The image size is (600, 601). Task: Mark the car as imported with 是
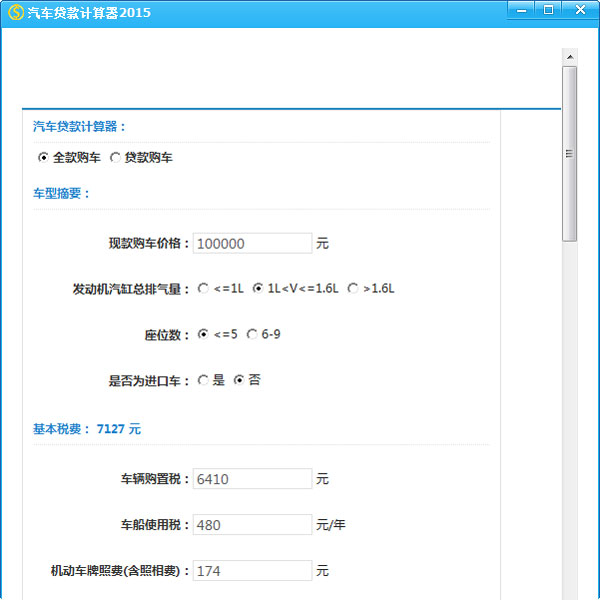tap(203, 380)
